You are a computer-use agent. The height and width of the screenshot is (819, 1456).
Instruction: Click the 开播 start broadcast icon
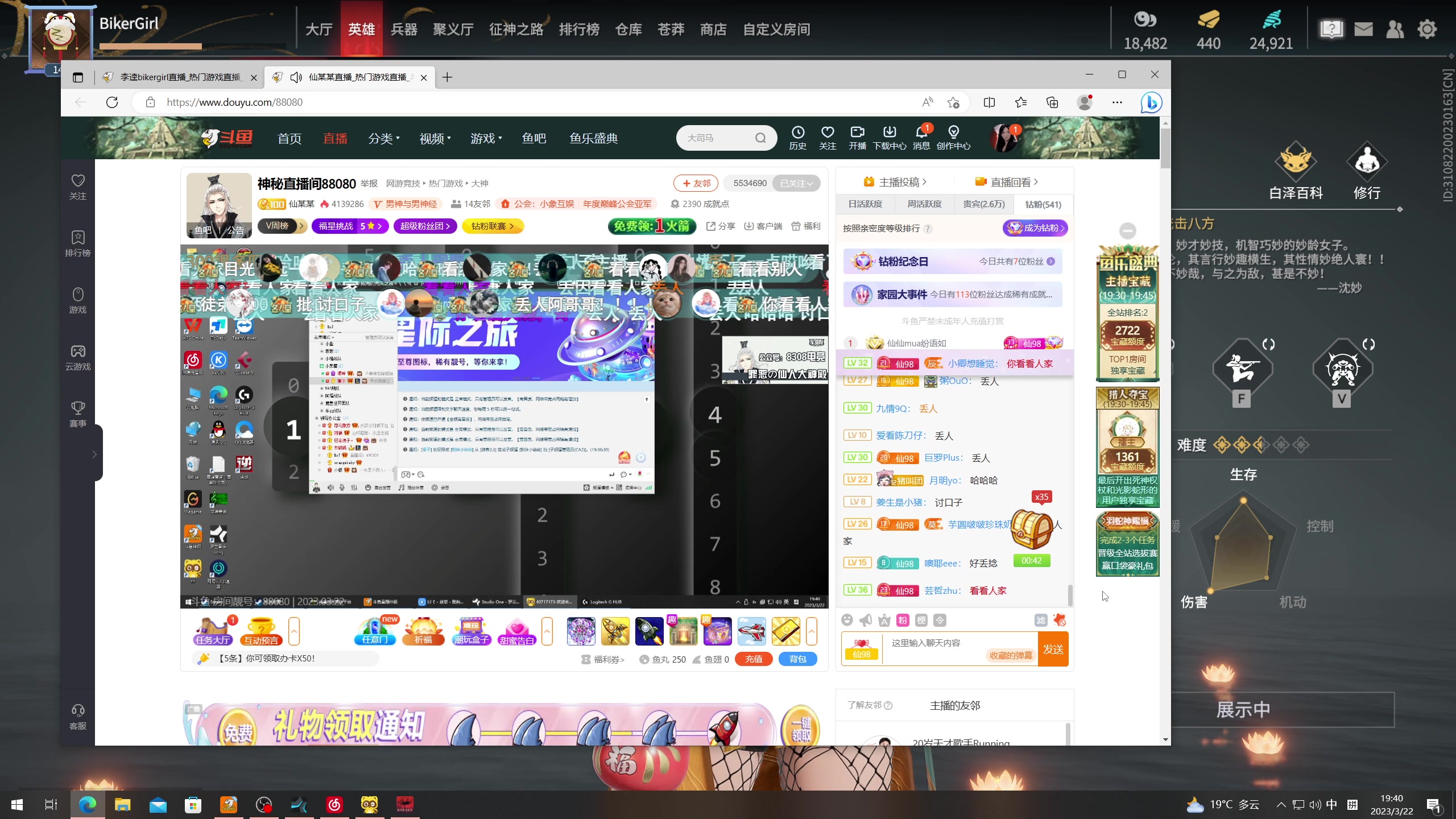pos(857,138)
